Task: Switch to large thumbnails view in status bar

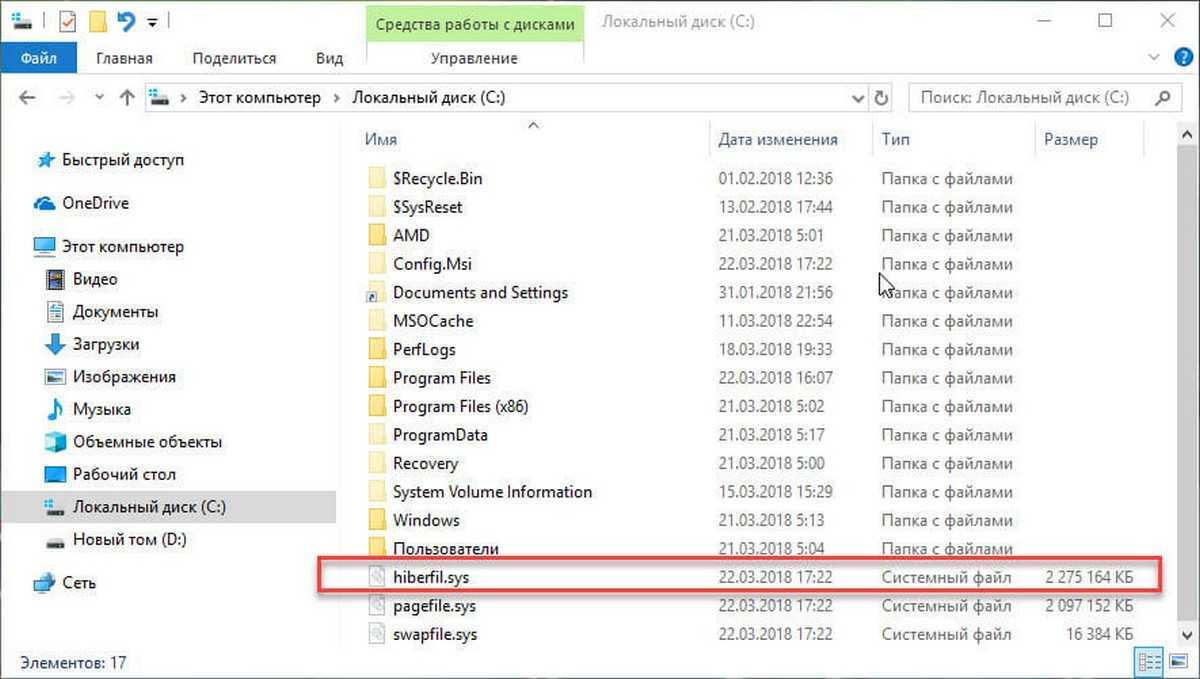Action: (x=1177, y=661)
